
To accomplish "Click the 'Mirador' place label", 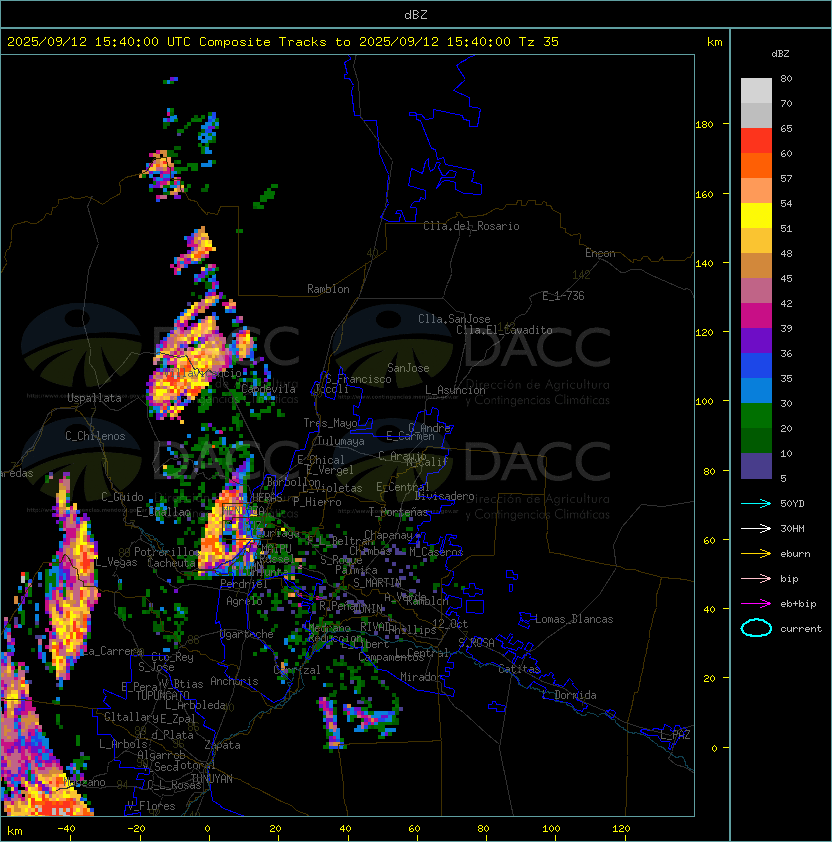I will click(x=421, y=677).
